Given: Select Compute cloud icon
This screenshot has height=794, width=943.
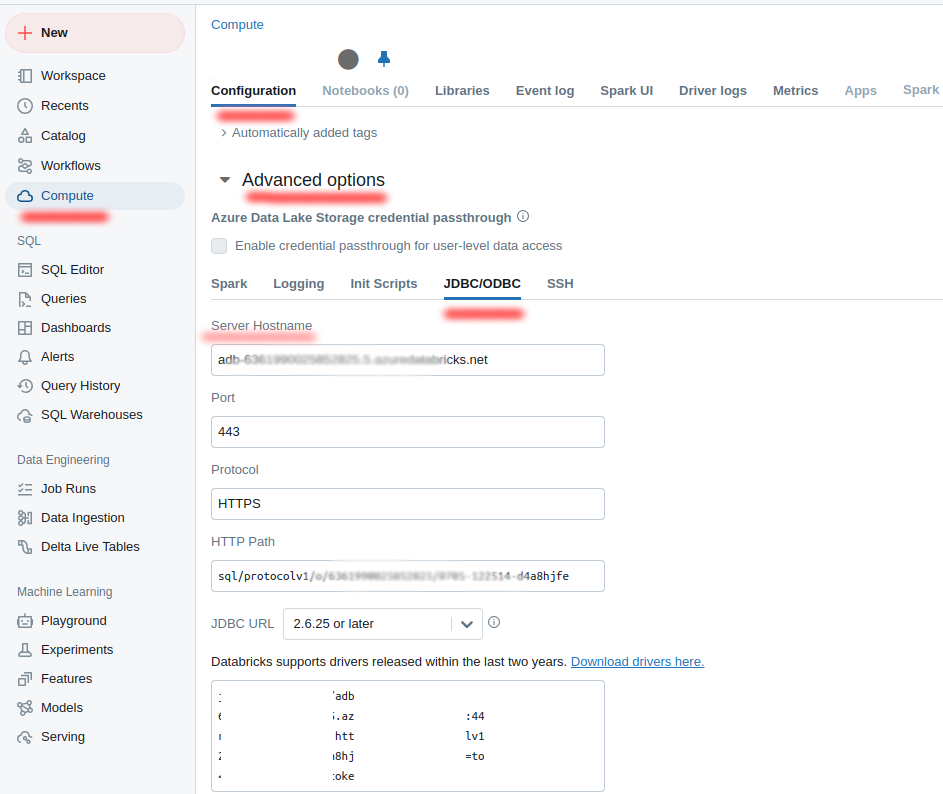Looking at the screenshot, I should pos(25,196).
